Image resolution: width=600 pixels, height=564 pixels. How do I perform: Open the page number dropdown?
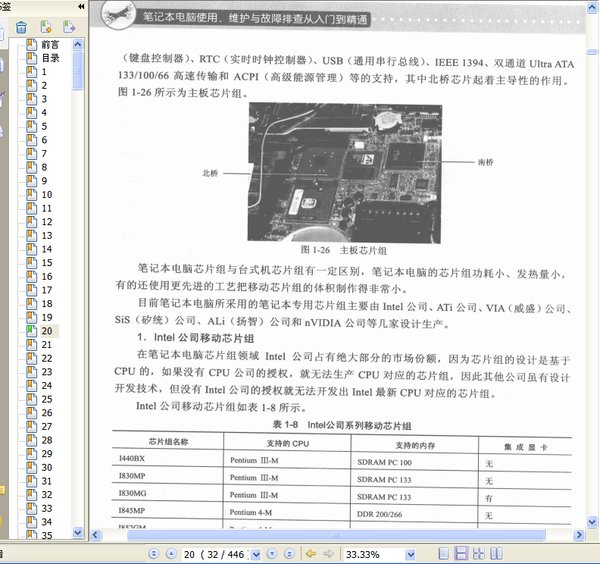pos(256,554)
